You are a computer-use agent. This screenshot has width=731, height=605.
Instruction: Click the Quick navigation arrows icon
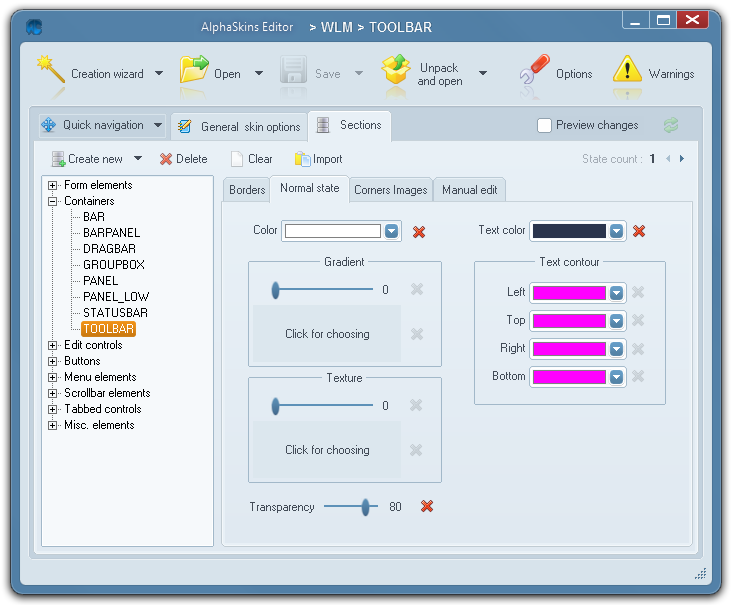[49, 125]
